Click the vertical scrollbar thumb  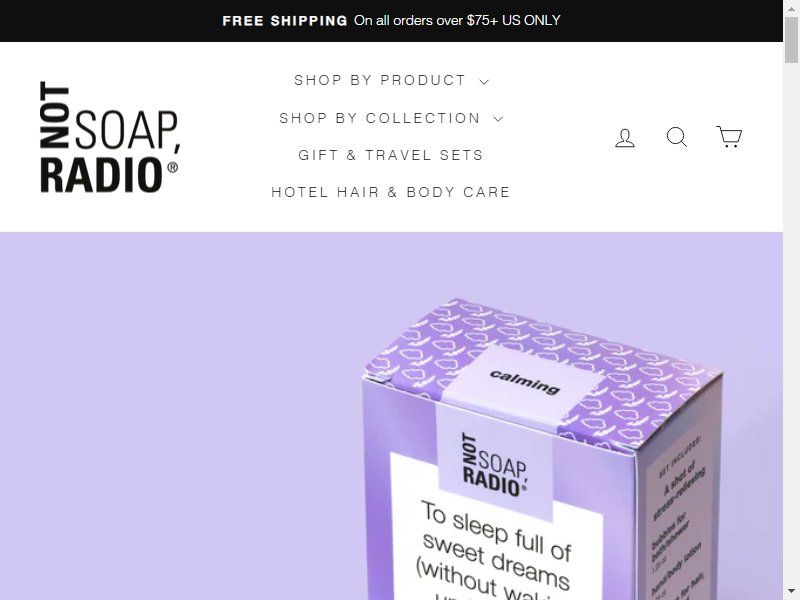tap(791, 40)
